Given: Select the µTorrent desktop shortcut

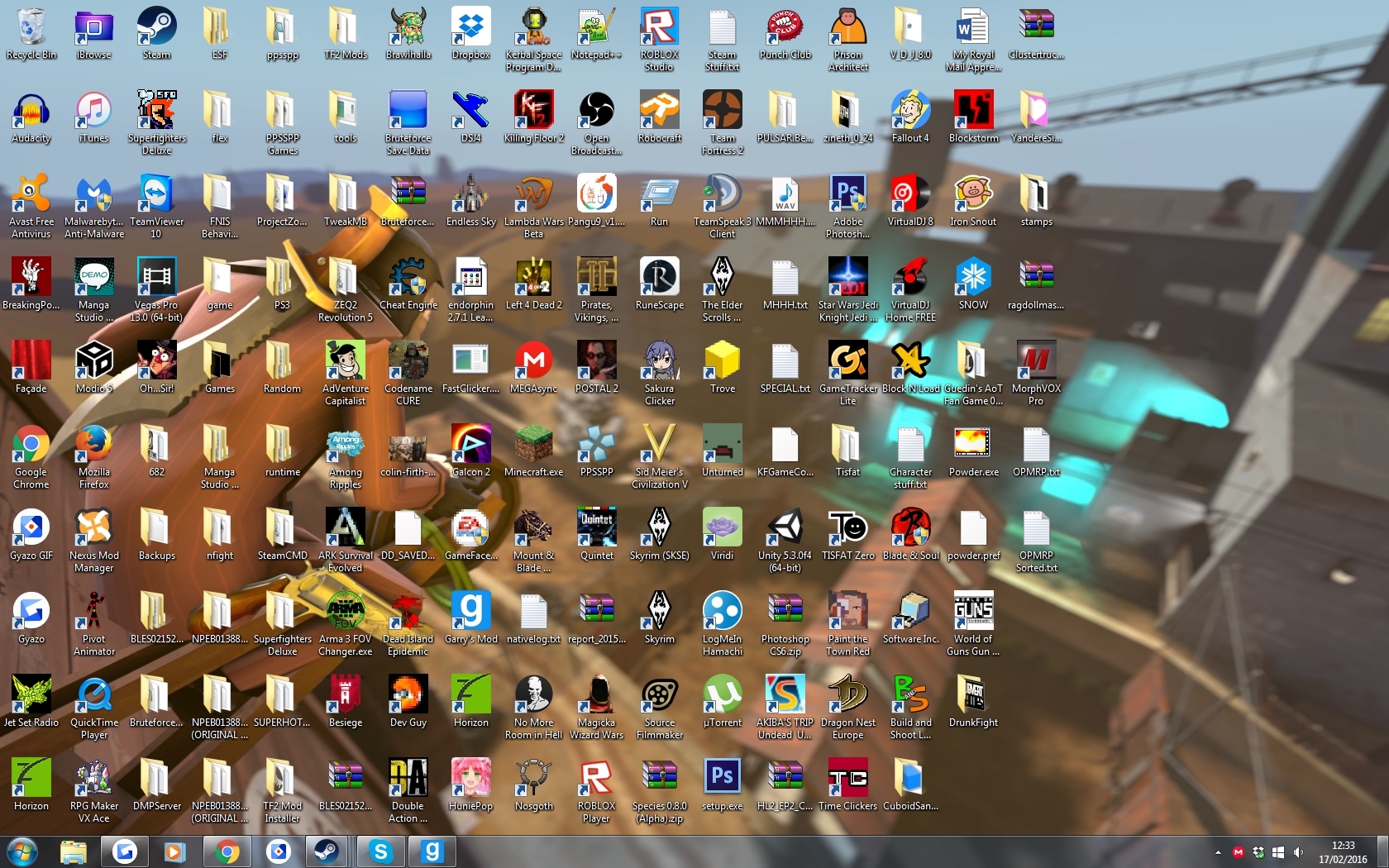Looking at the screenshot, I should tap(723, 702).
